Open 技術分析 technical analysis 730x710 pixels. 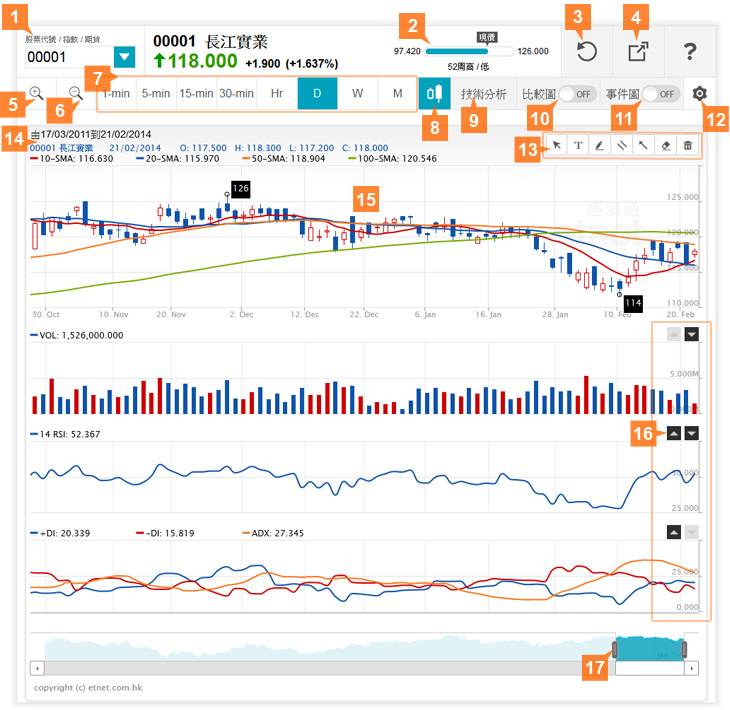click(x=483, y=93)
